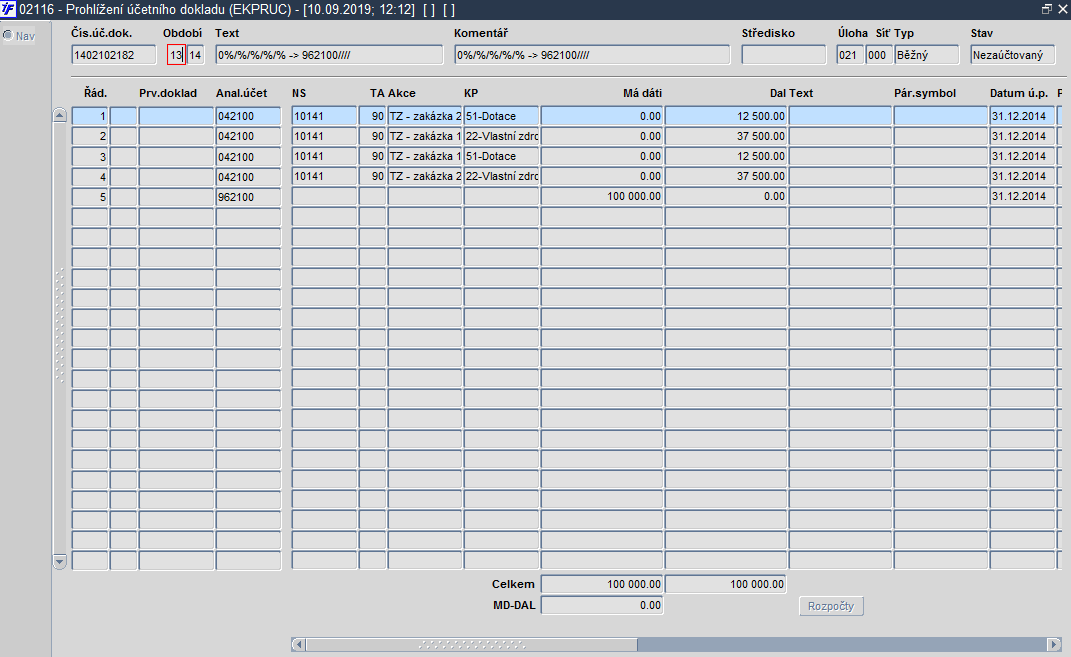Select row number 5 cell
This screenshot has height=657, width=1071.
tap(90, 197)
